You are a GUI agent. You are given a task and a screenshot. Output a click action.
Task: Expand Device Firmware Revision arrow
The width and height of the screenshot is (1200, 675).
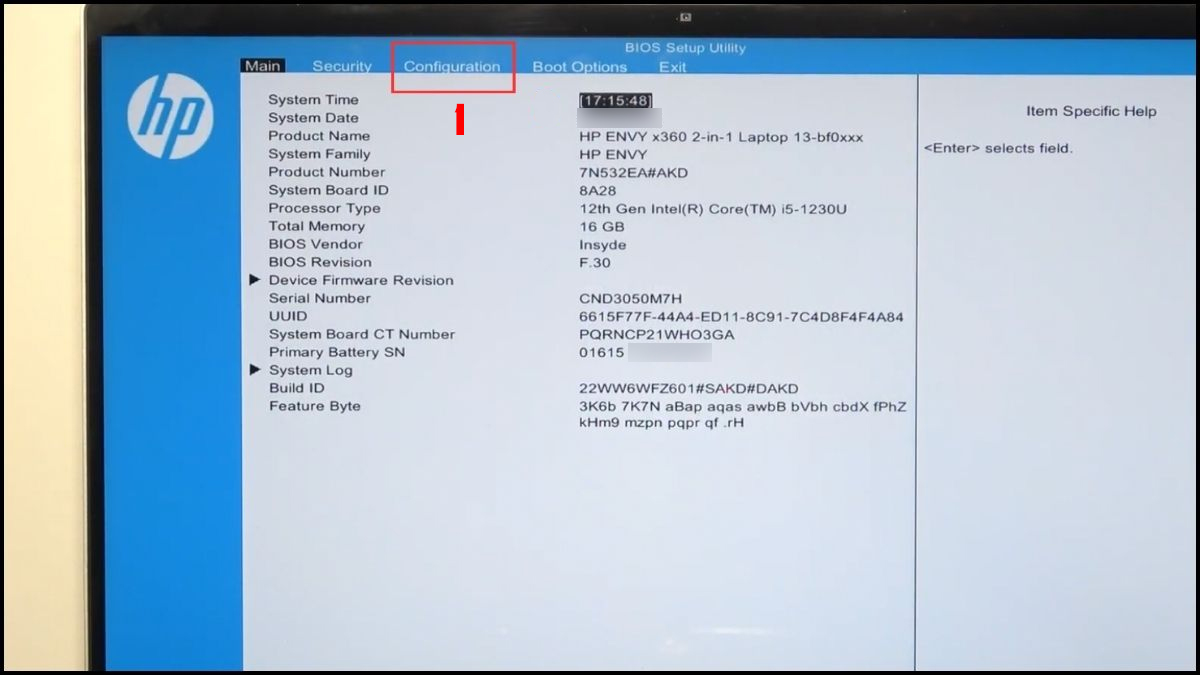click(x=255, y=280)
